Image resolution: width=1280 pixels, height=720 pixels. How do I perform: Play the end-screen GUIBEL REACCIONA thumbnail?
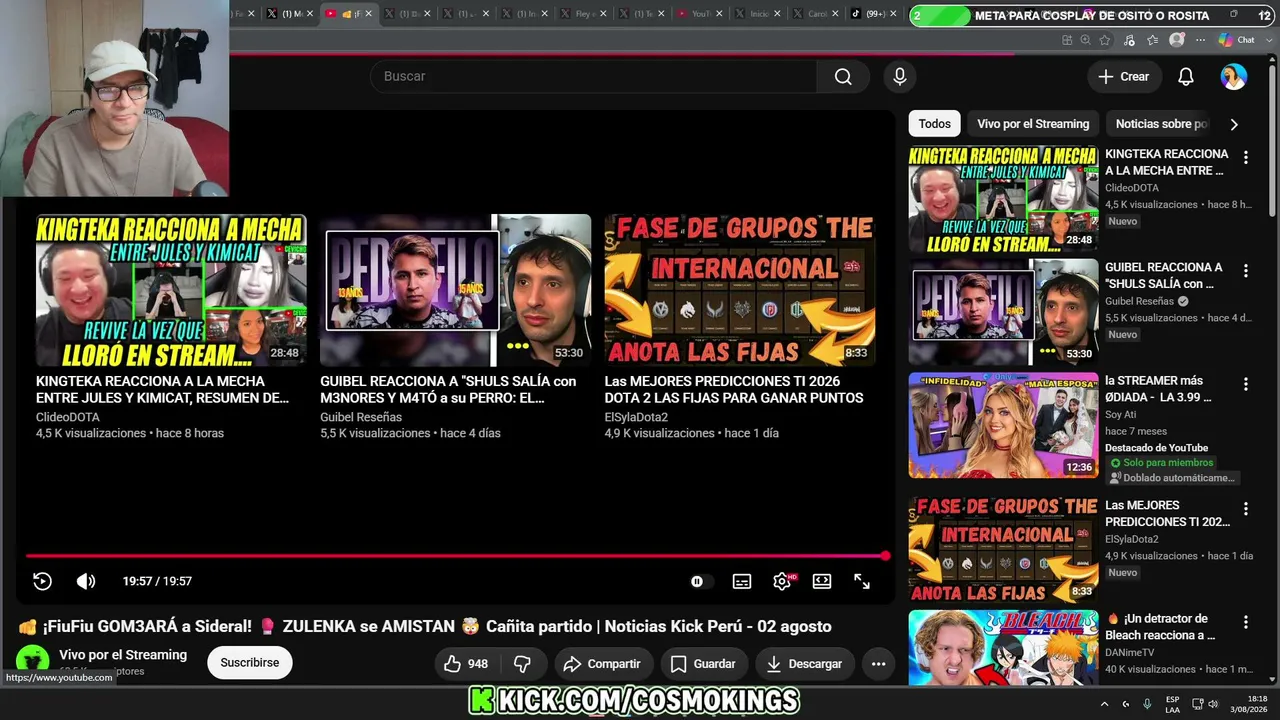click(455, 290)
